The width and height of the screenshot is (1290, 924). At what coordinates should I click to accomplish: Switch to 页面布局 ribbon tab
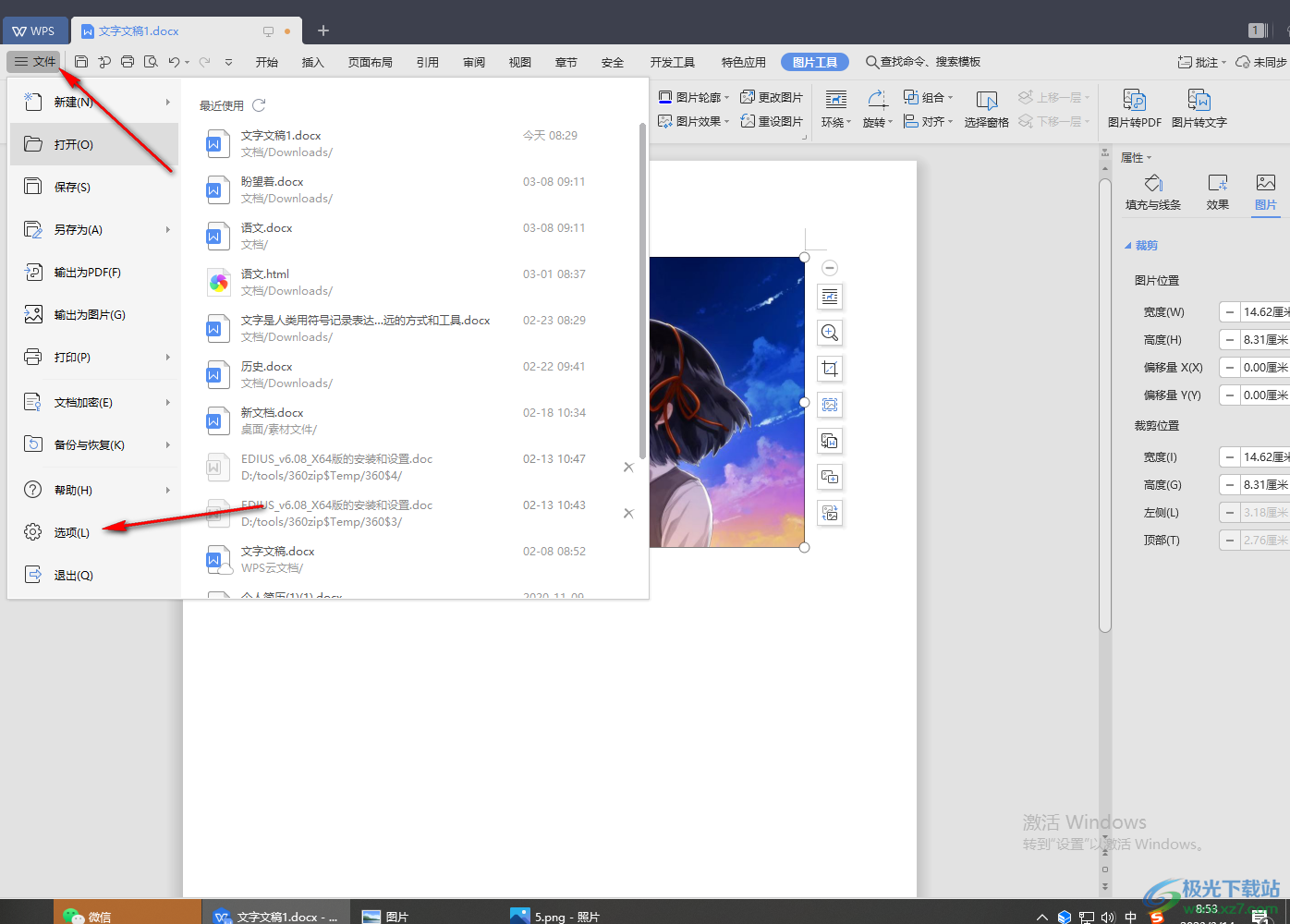click(371, 62)
